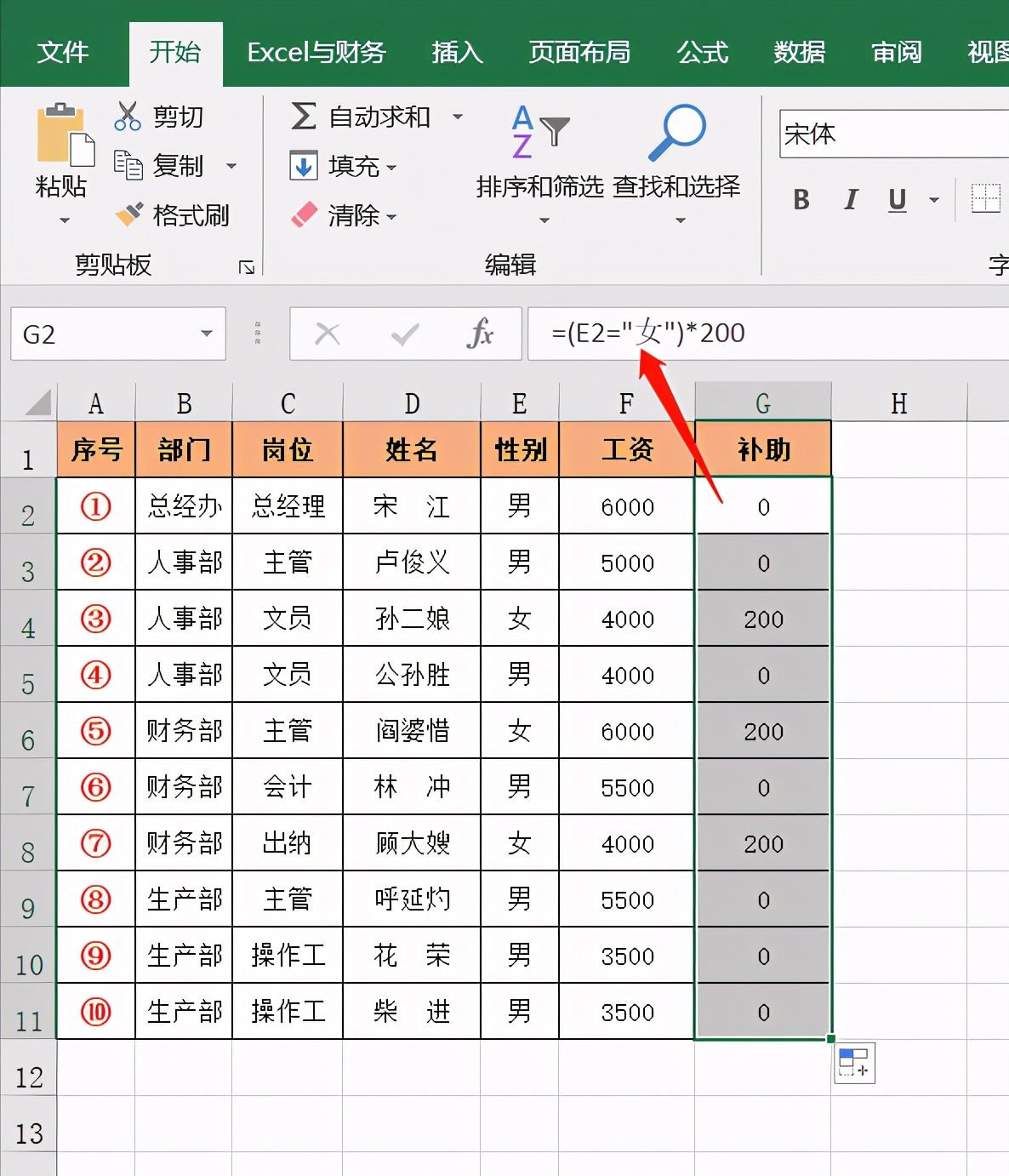This screenshot has width=1009, height=1176.
Task: Click the 格式刷 Format Painter label
Action: (x=191, y=215)
